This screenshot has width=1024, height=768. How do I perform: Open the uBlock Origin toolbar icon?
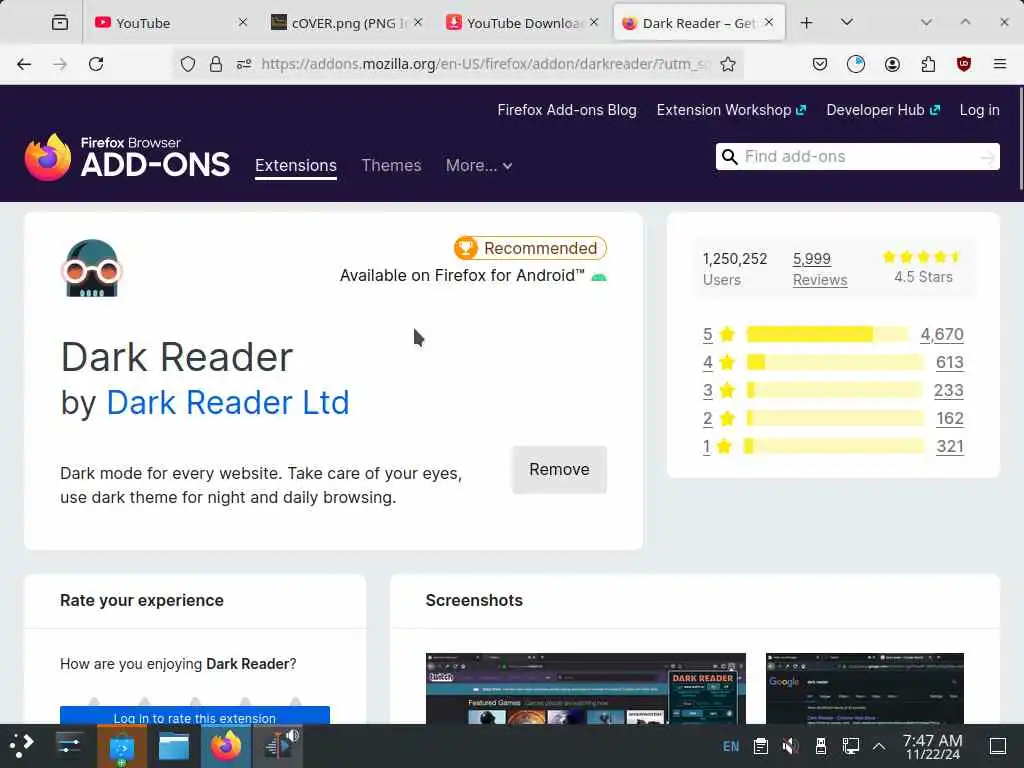[x=964, y=64]
